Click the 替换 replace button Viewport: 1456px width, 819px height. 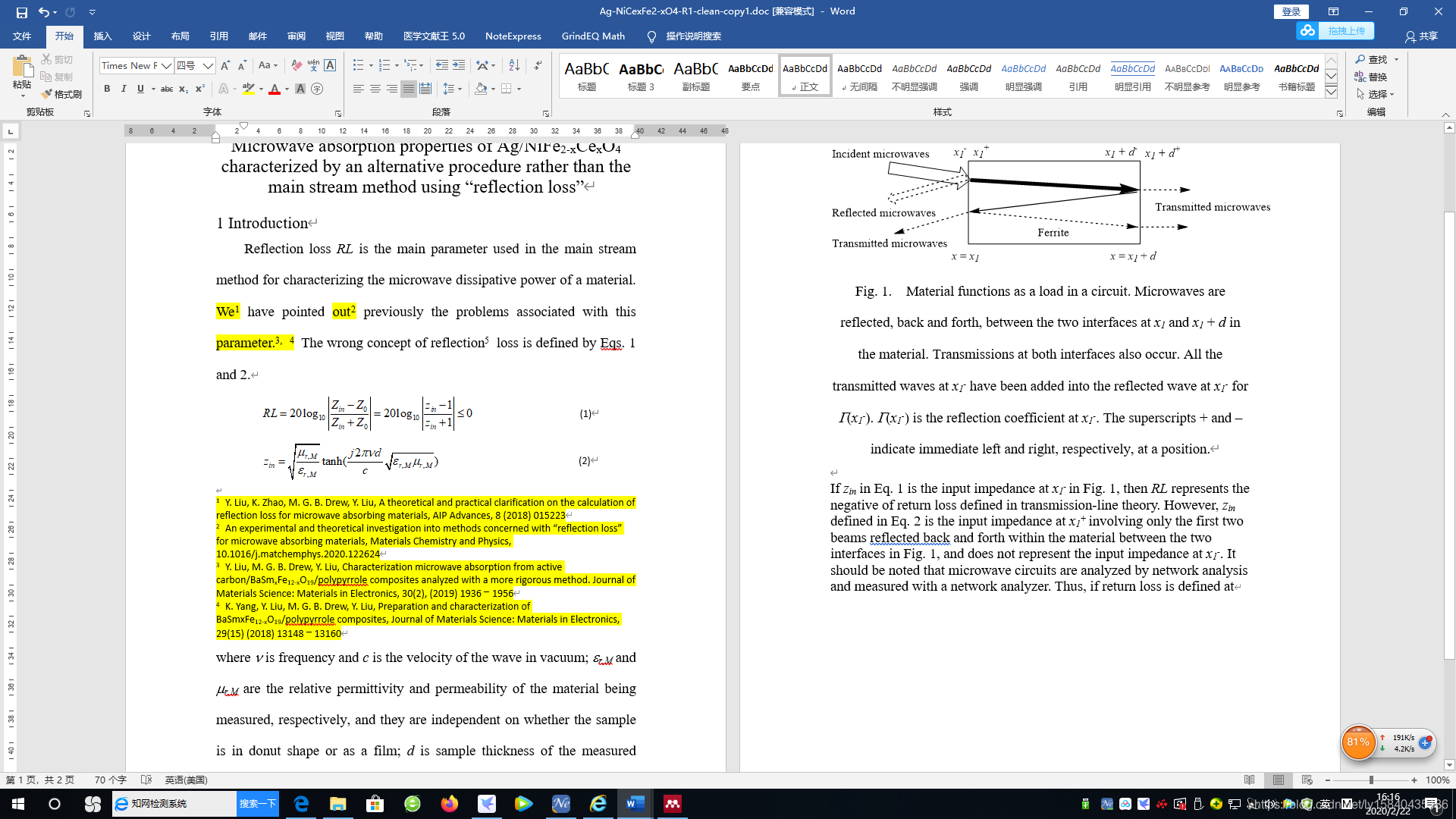pos(1371,77)
